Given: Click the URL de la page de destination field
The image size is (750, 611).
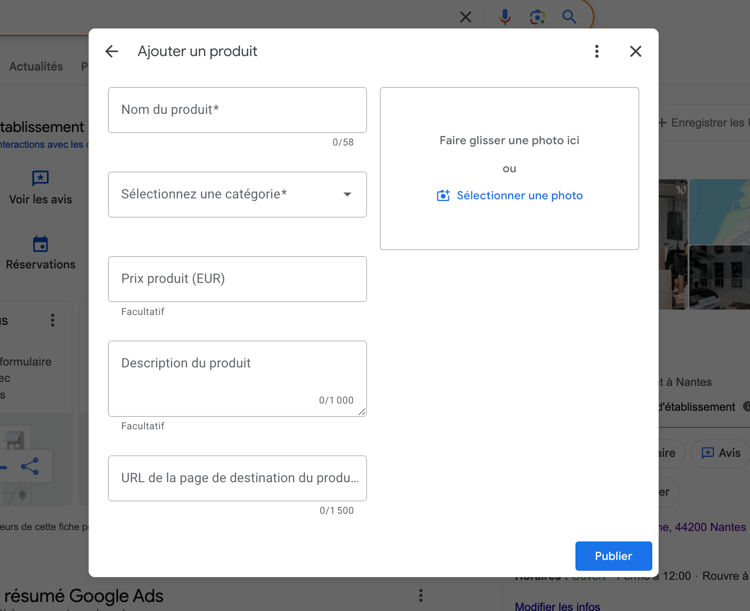Looking at the screenshot, I should click(237, 478).
